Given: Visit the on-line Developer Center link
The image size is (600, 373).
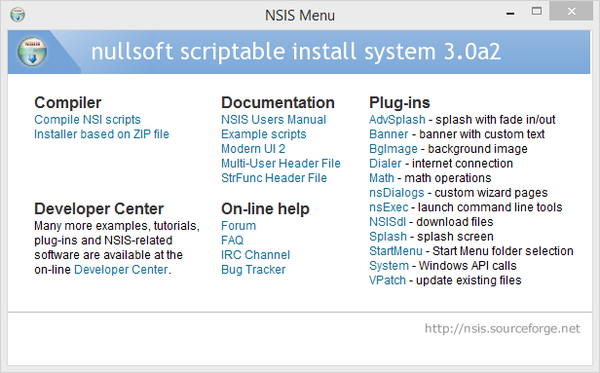Looking at the screenshot, I should [x=121, y=270].
